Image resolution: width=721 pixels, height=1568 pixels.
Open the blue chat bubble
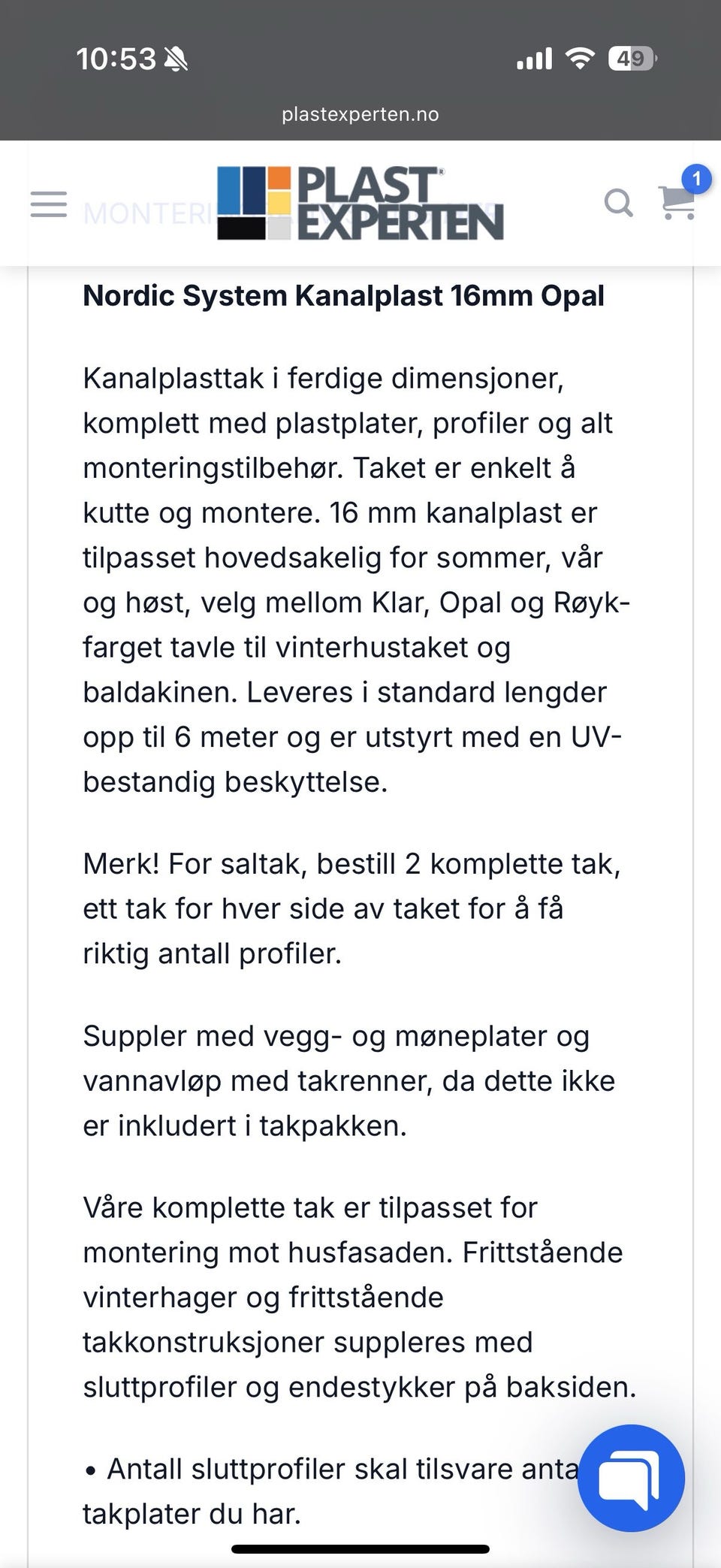[x=631, y=1478]
